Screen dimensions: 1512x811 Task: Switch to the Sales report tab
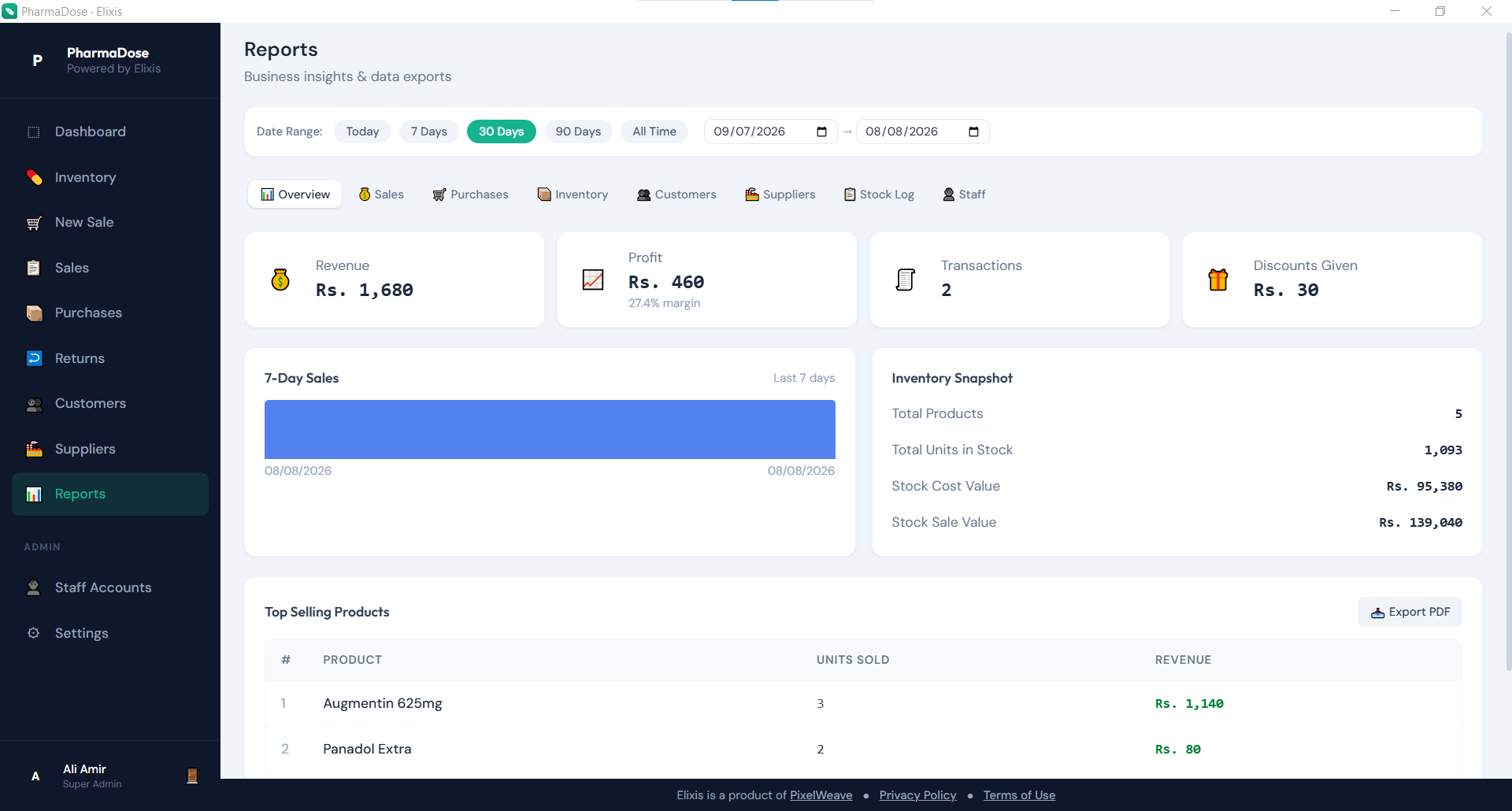(x=381, y=194)
